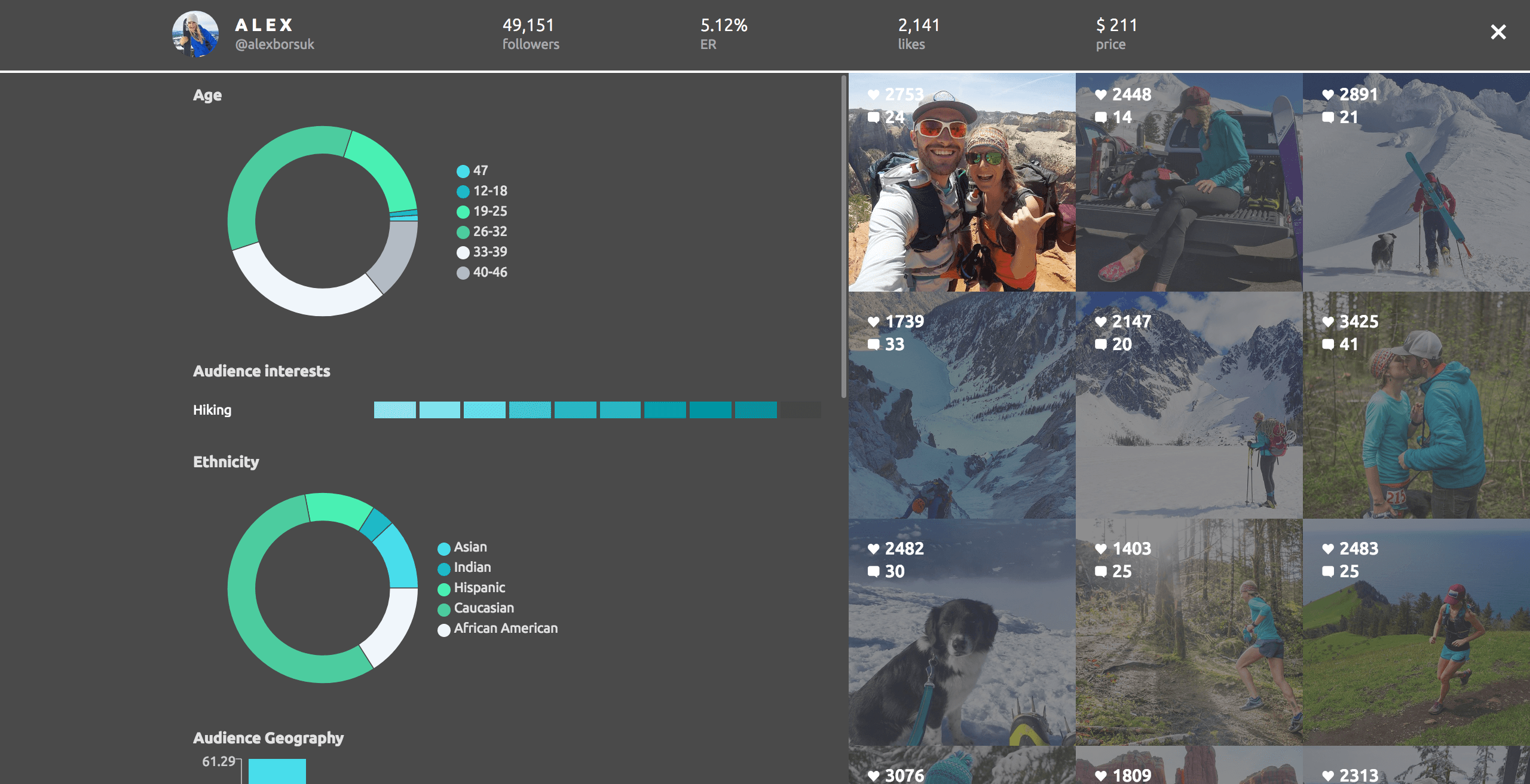This screenshot has height=784, width=1530.
Task: Select the Asian legend color dot
Action: tap(443, 549)
